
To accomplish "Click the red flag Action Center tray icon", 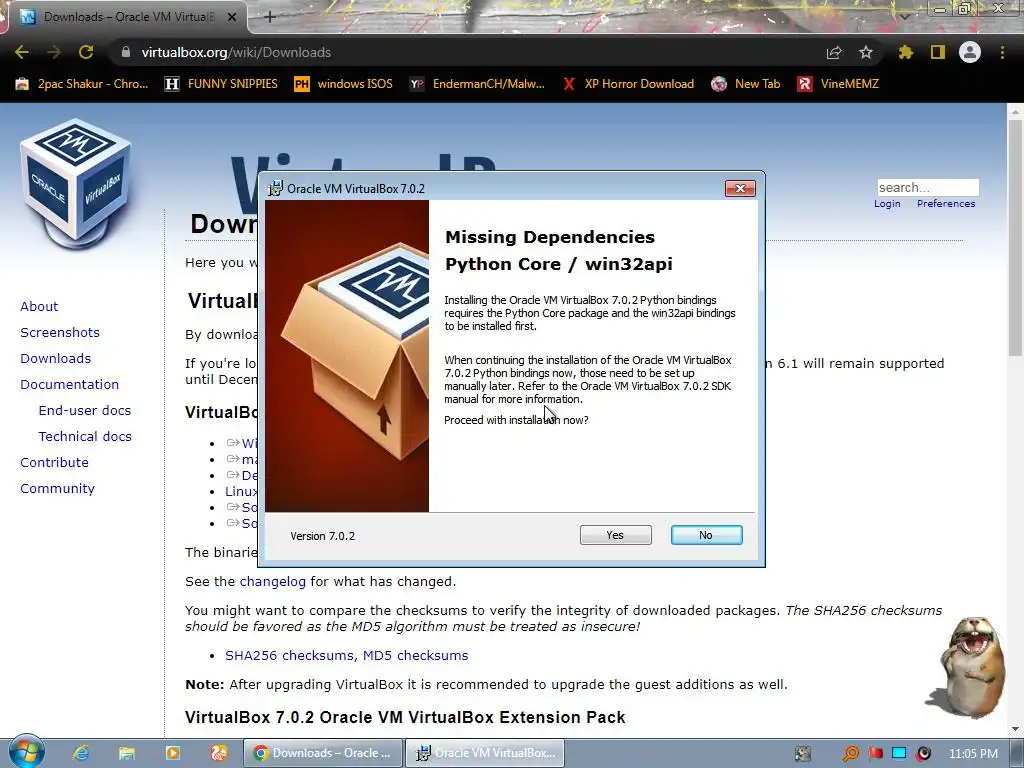I will point(875,754).
